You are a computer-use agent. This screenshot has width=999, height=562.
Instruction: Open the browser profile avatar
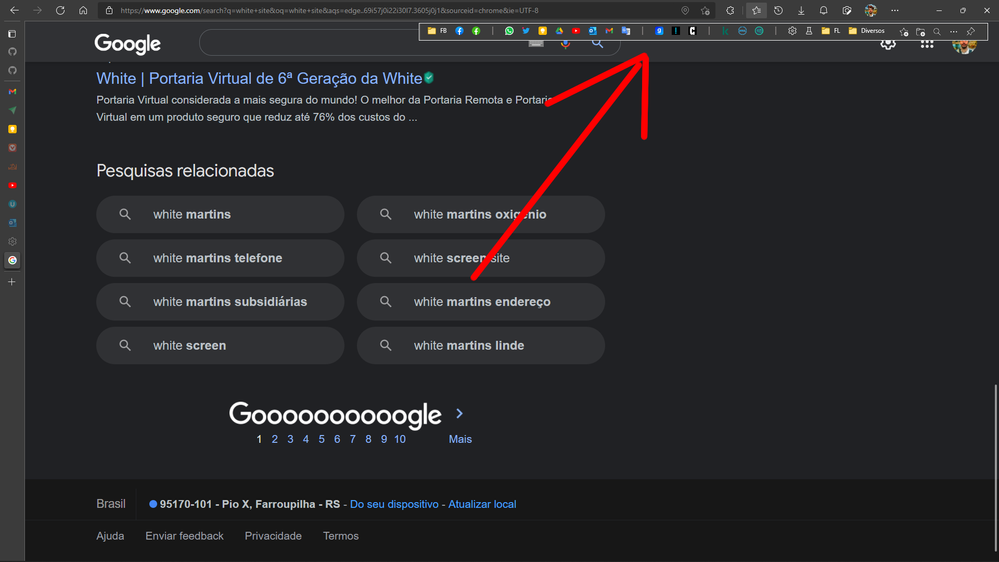(870, 10)
